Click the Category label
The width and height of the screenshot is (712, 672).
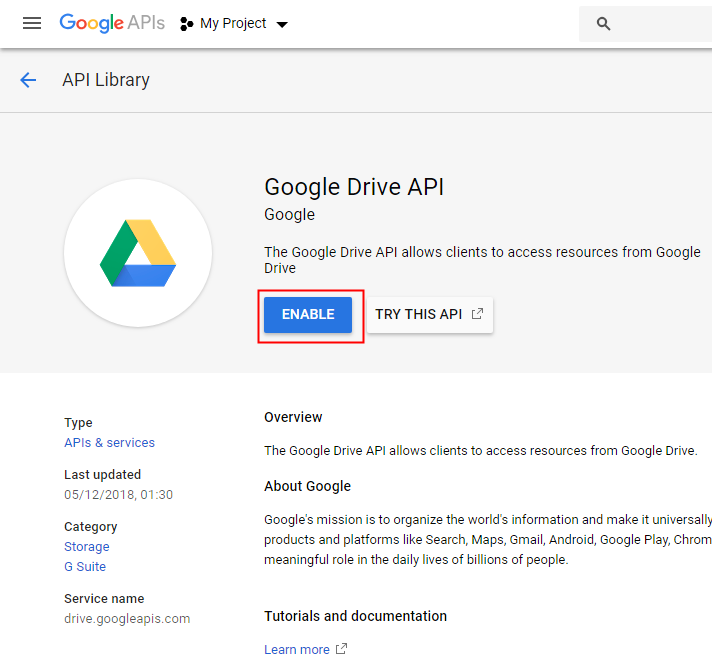(x=90, y=527)
